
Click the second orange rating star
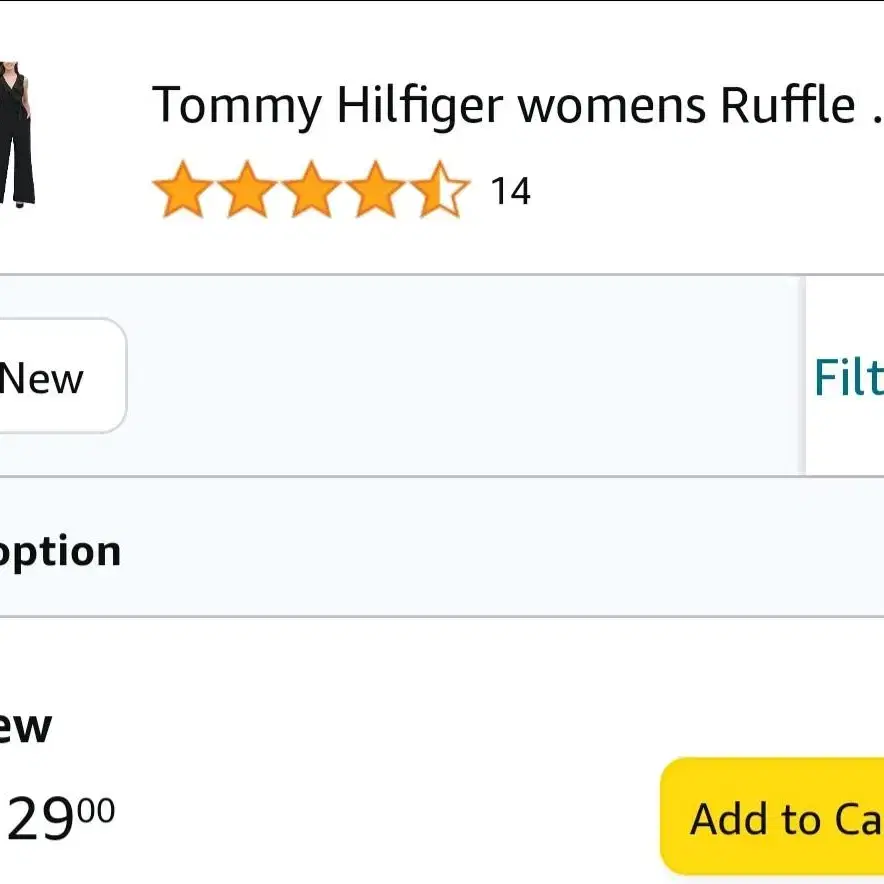pyautogui.click(x=247, y=189)
